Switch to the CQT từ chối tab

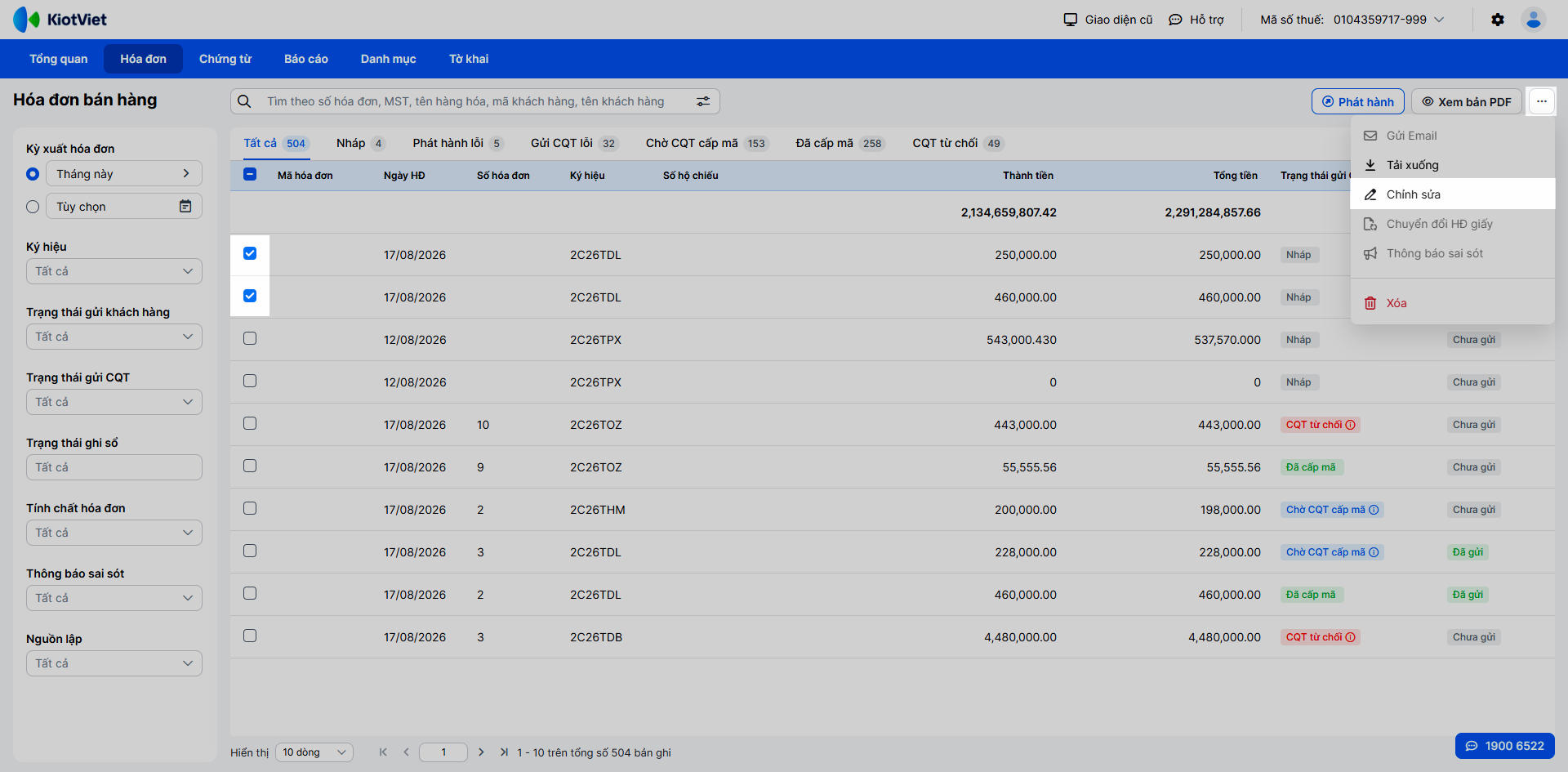(957, 143)
